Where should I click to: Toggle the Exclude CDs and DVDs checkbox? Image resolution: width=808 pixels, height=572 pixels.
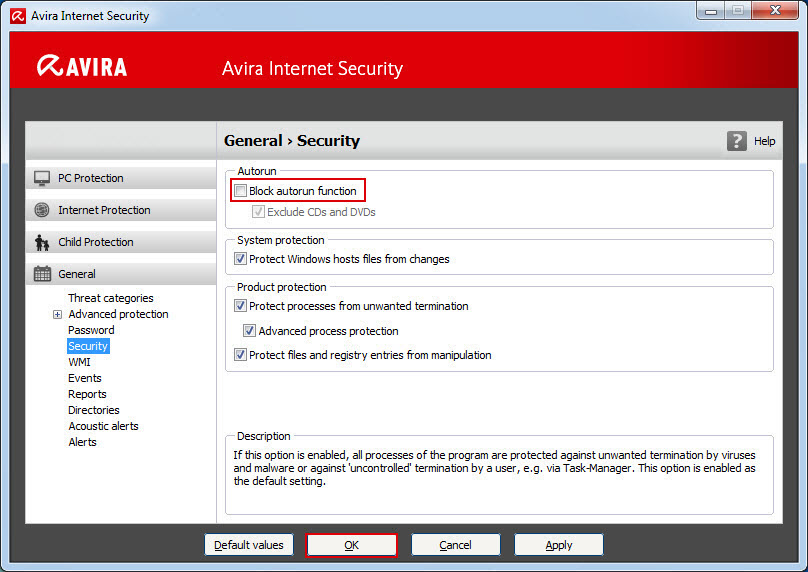pos(258,212)
